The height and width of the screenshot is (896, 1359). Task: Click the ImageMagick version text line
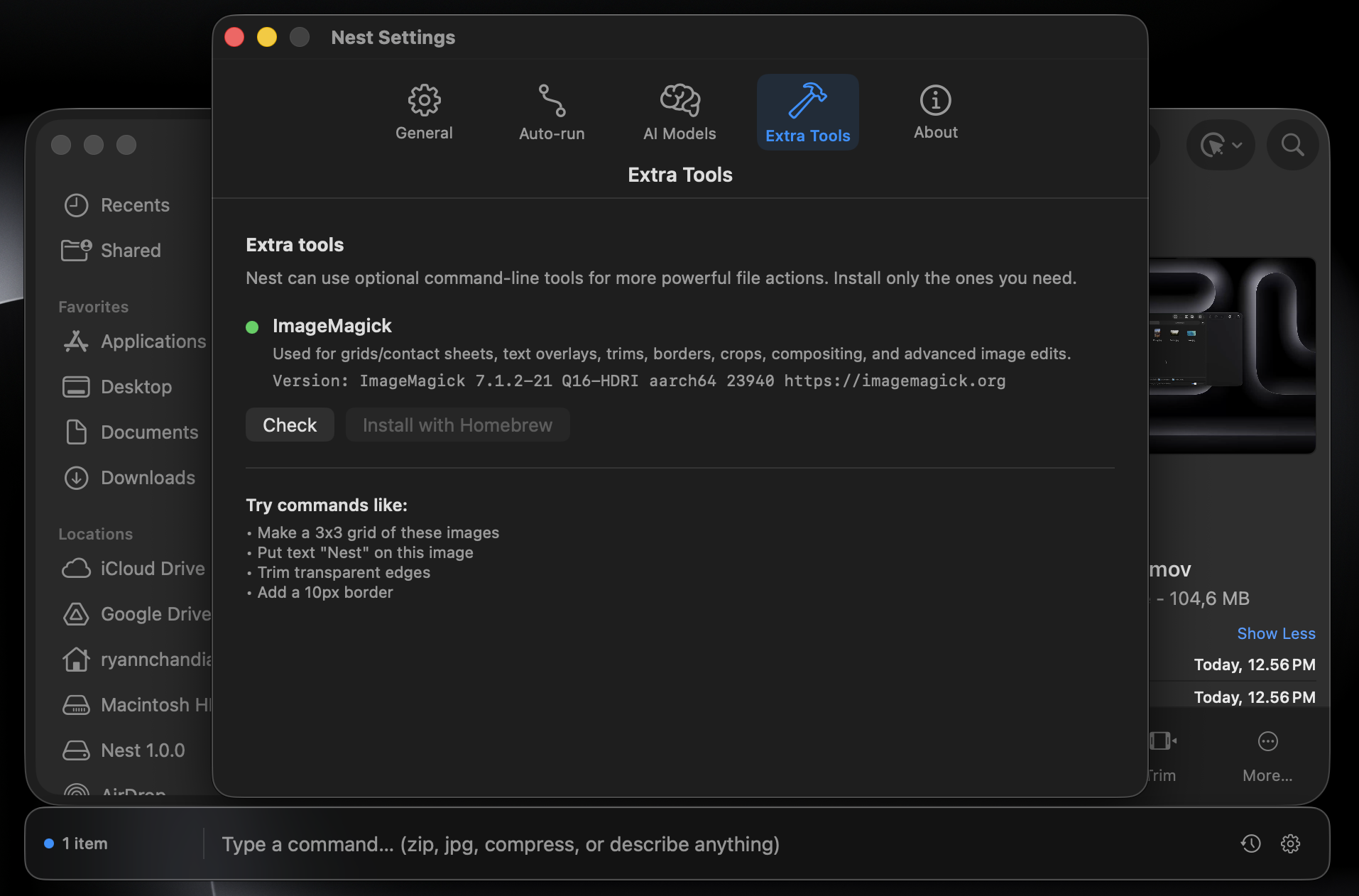tap(639, 381)
